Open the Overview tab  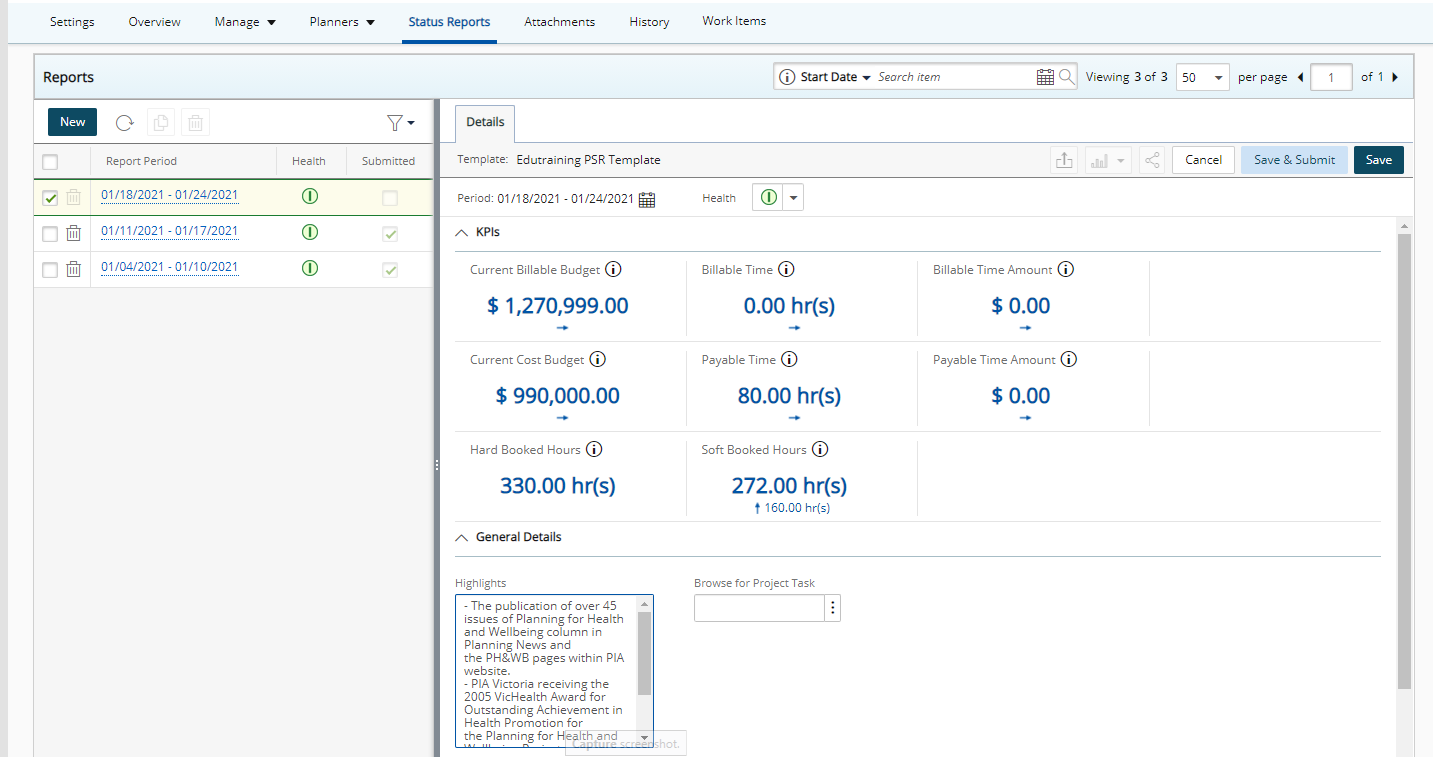[155, 22]
